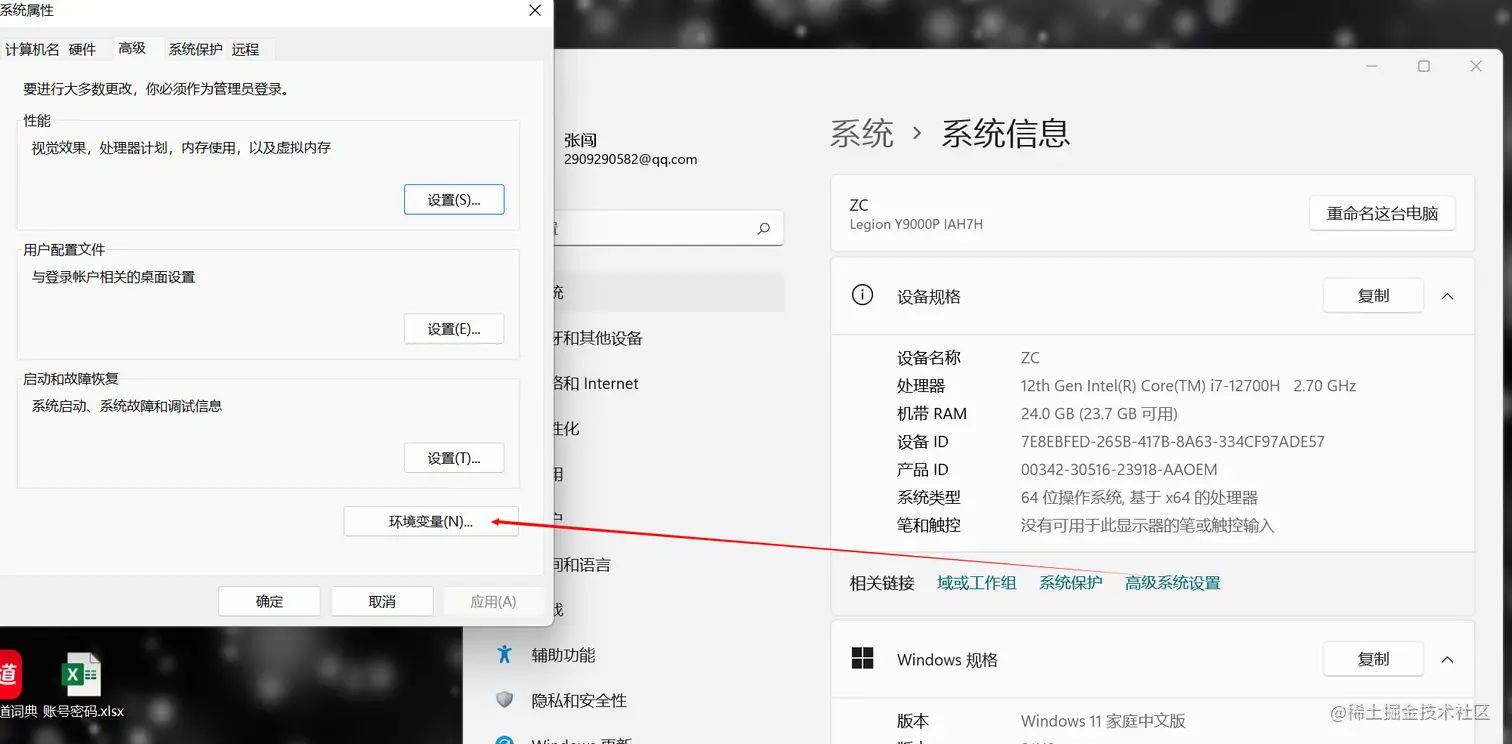Select the 高级 tab

tap(132, 47)
